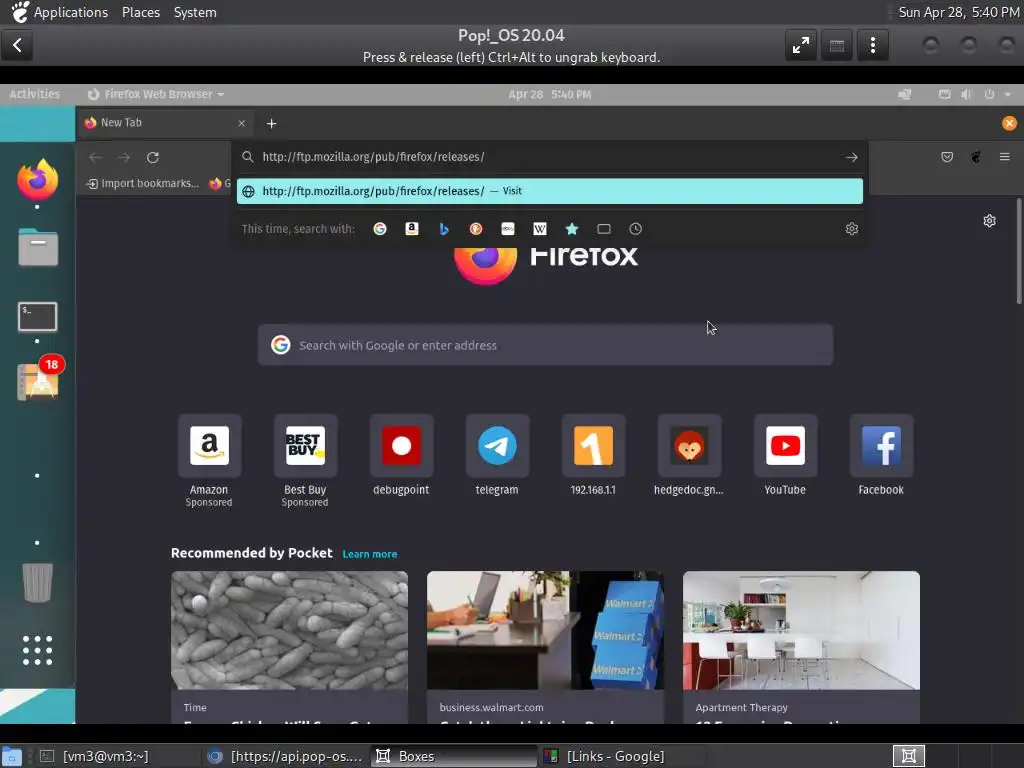Click Learn more next to Pocket
Viewport: 1024px width, 768px height.
370,554
